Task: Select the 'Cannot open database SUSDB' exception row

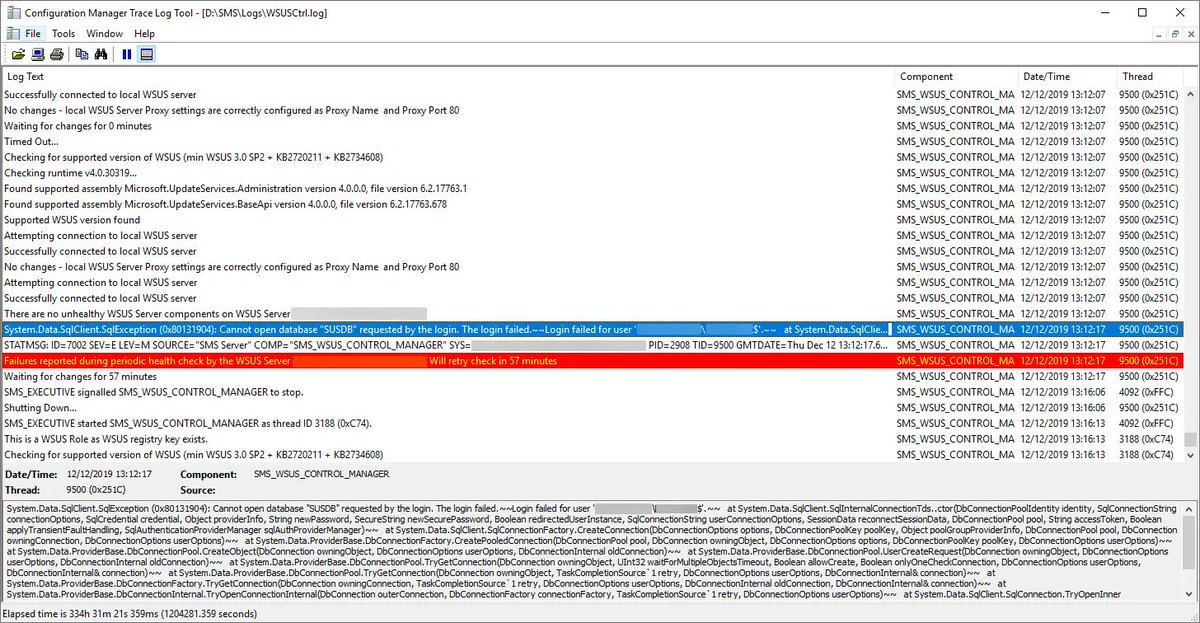Action: (591, 329)
